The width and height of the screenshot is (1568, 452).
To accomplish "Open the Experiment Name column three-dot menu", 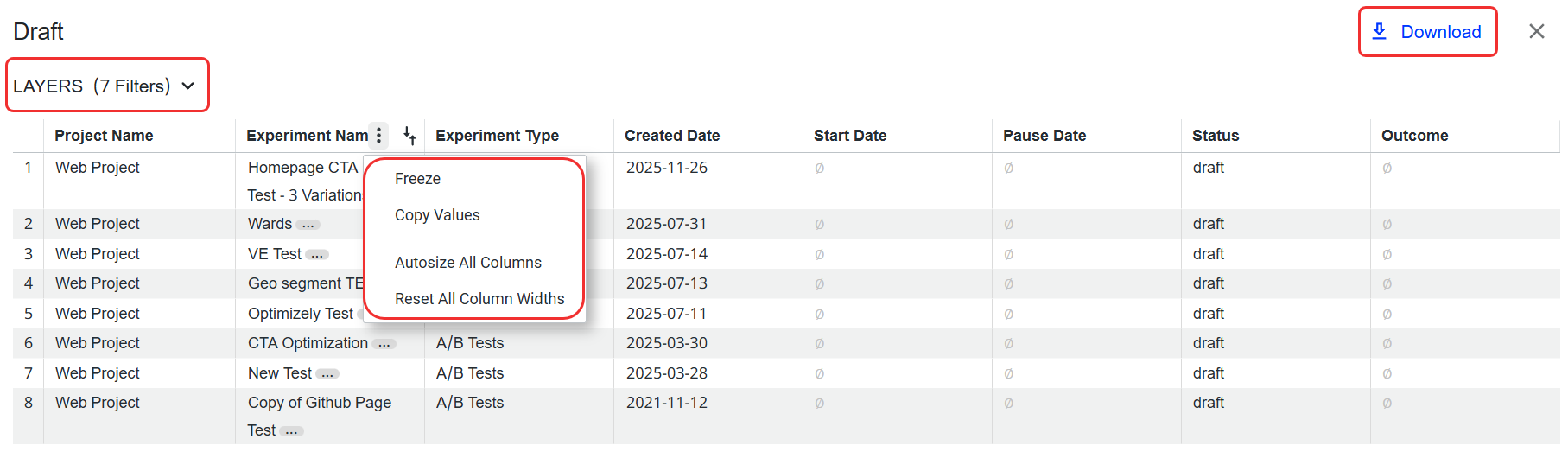I will [378, 136].
